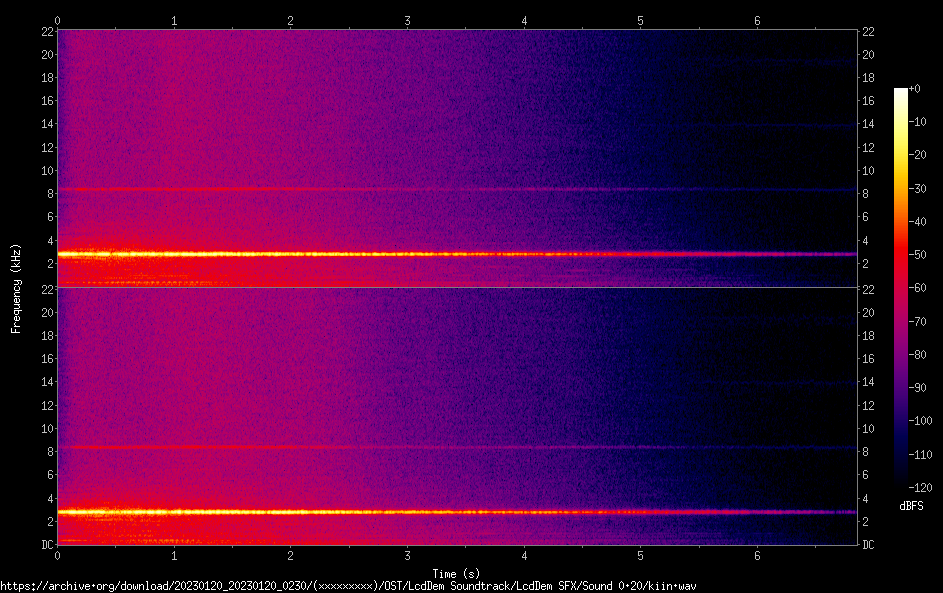Click the "dBFS" label under color scale

point(911,507)
